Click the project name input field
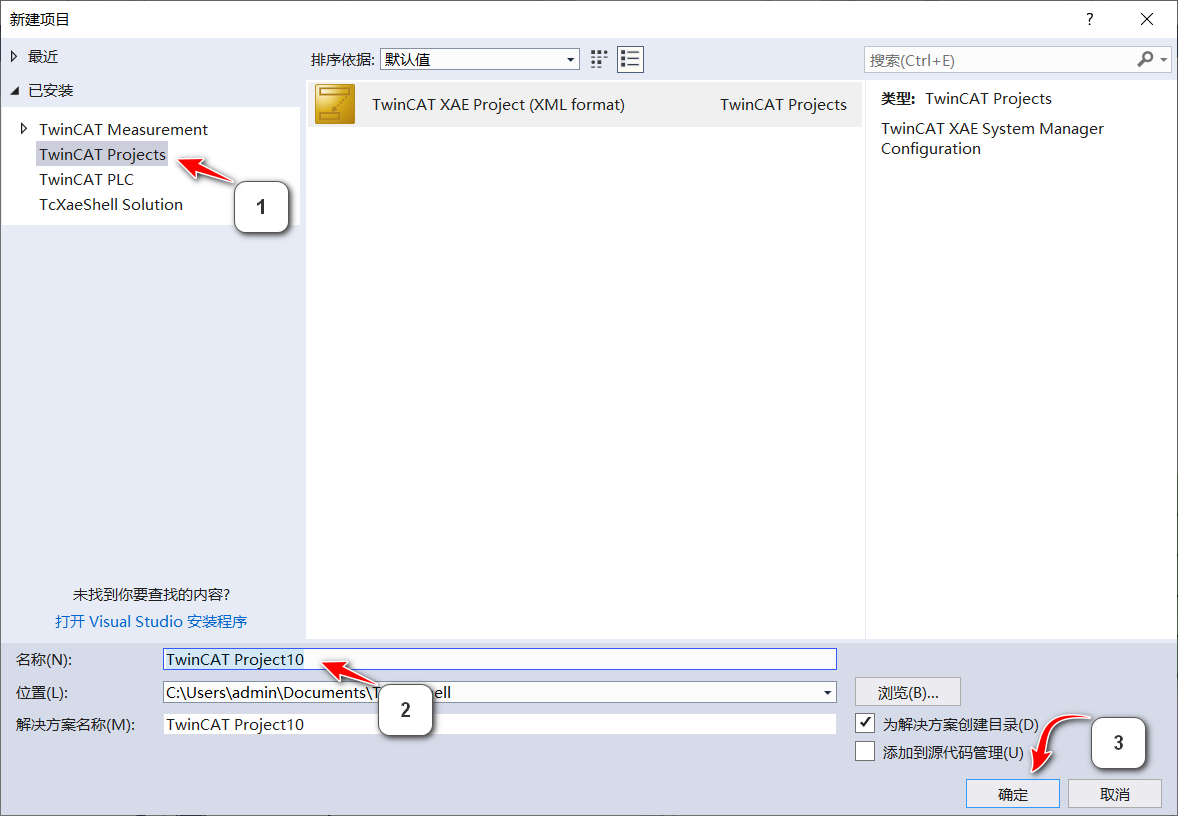 pyautogui.click(x=500, y=659)
